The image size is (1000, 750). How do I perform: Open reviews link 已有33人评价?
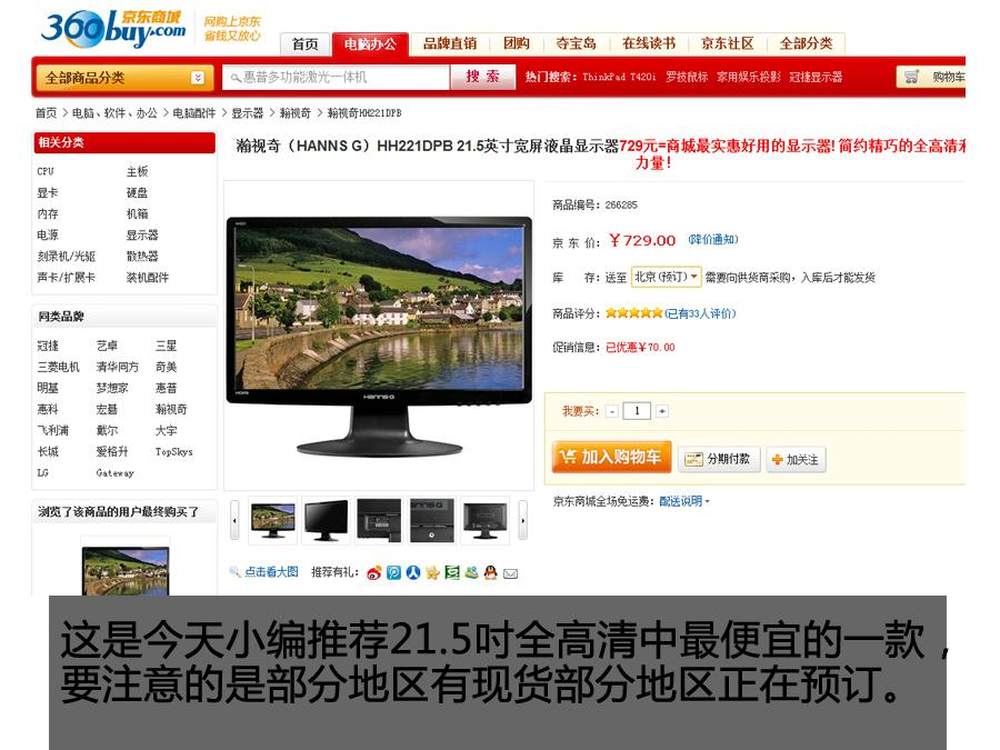[x=700, y=313]
